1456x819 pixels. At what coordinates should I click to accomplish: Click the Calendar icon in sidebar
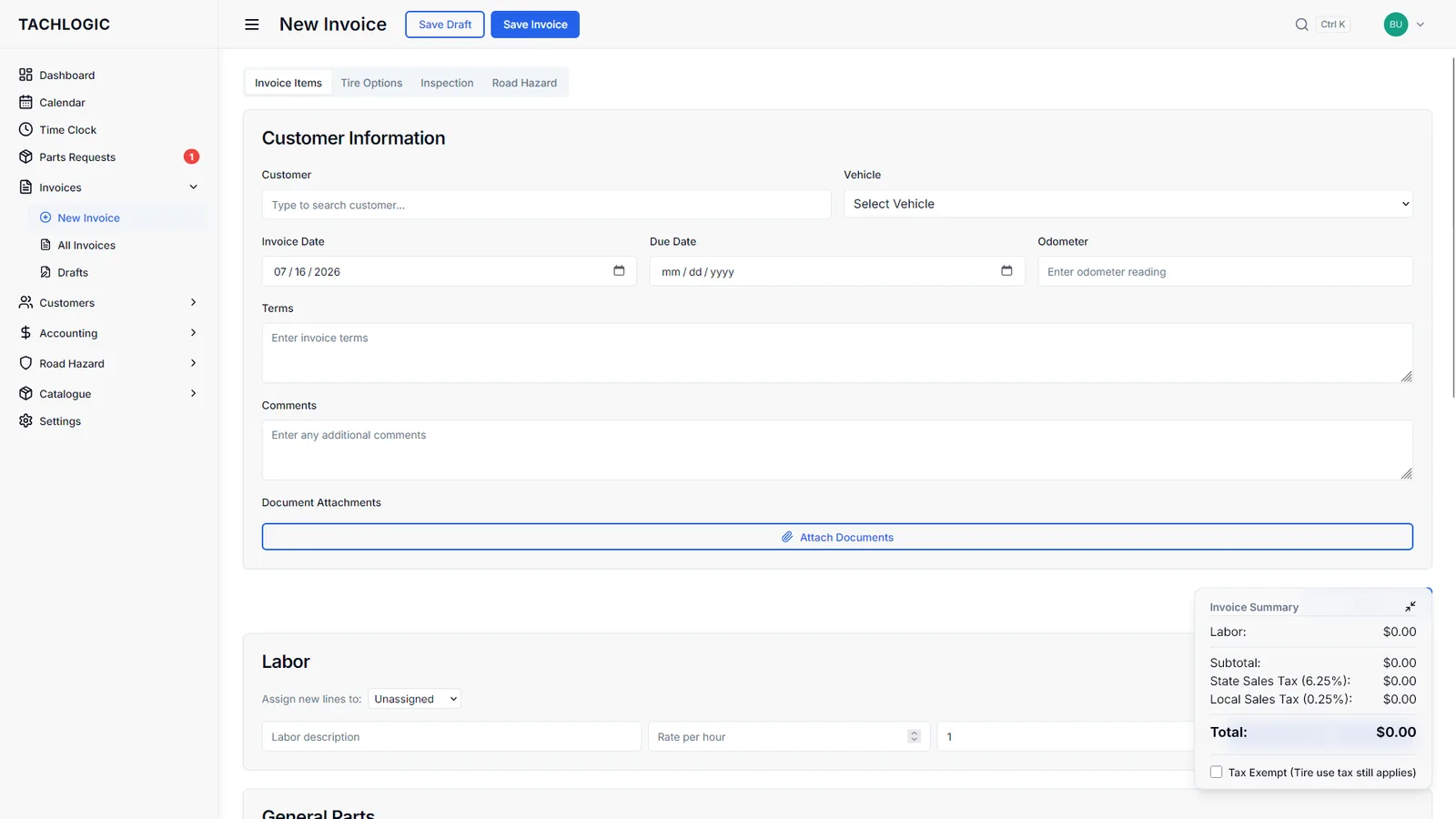[25, 102]
